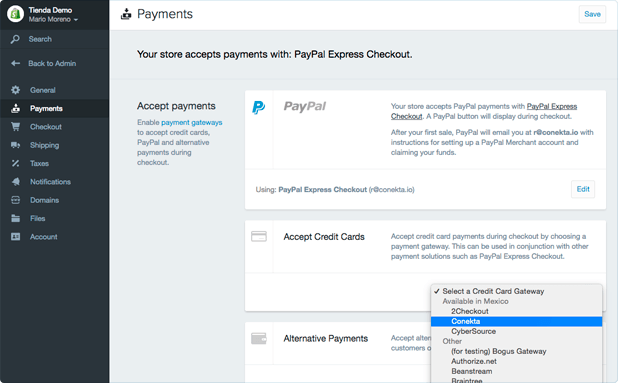Expand the Mario Moreno account dropdown
The width and height of the screenshot is (618, 383).
coord(53,19)
